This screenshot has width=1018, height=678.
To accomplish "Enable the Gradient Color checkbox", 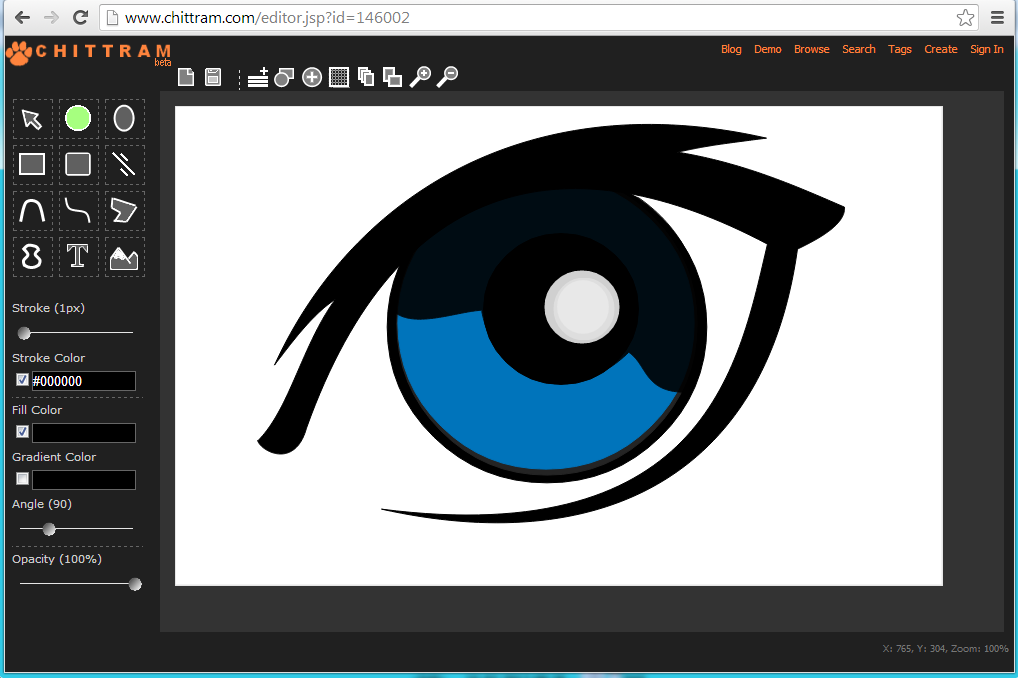I will click(23, 479).
